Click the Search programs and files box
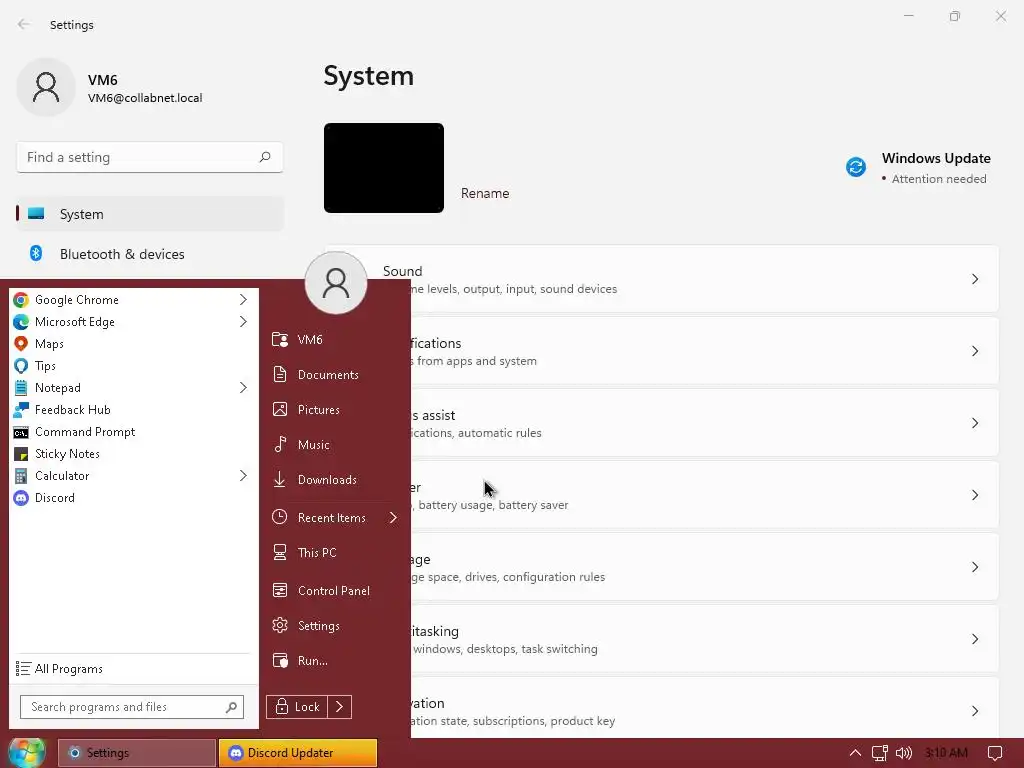Screen dimensions: 1024x768 click(x=131, y=707)
